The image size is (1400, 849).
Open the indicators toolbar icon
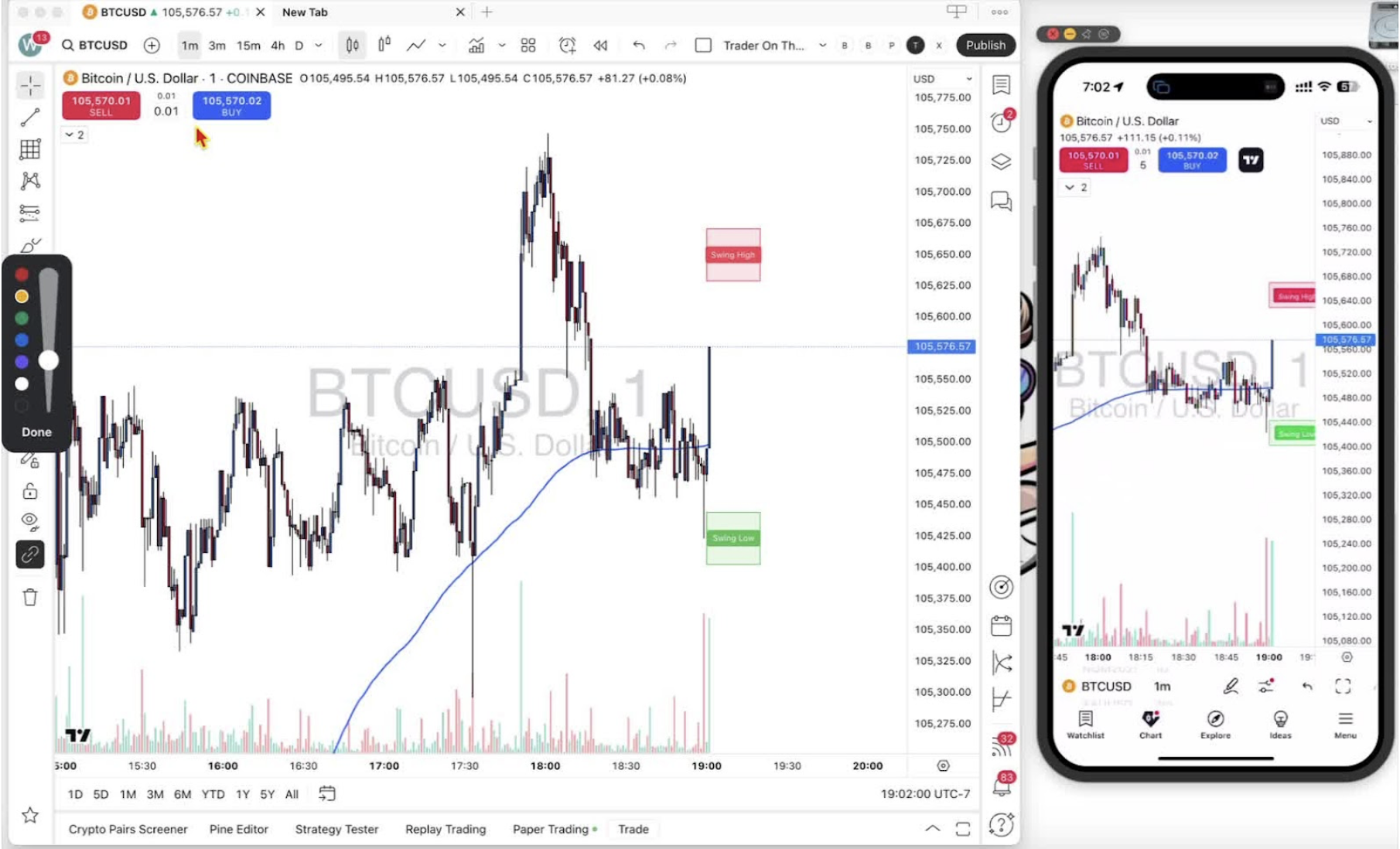(x=476, y=46)
